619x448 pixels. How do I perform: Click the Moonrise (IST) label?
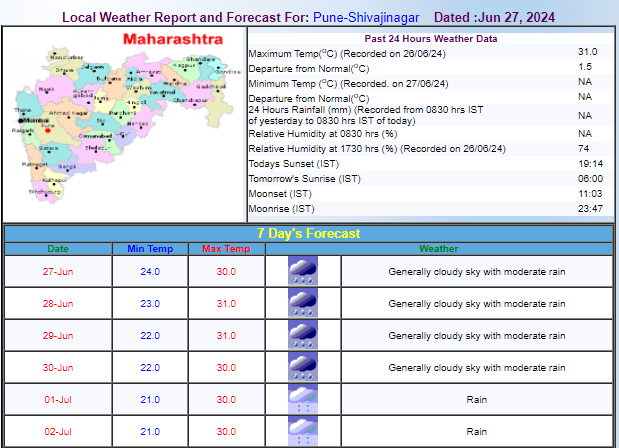coord(281,209)
